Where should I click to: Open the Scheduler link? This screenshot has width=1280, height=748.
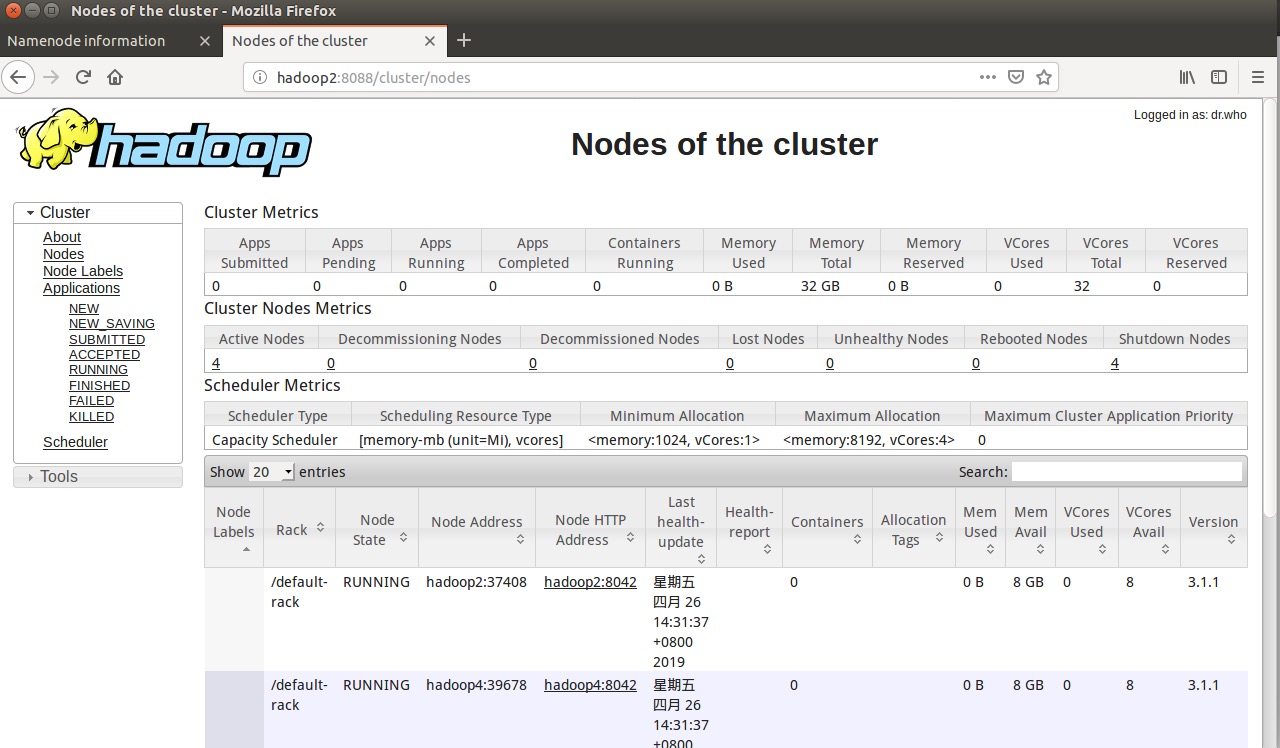coord(75,442)
